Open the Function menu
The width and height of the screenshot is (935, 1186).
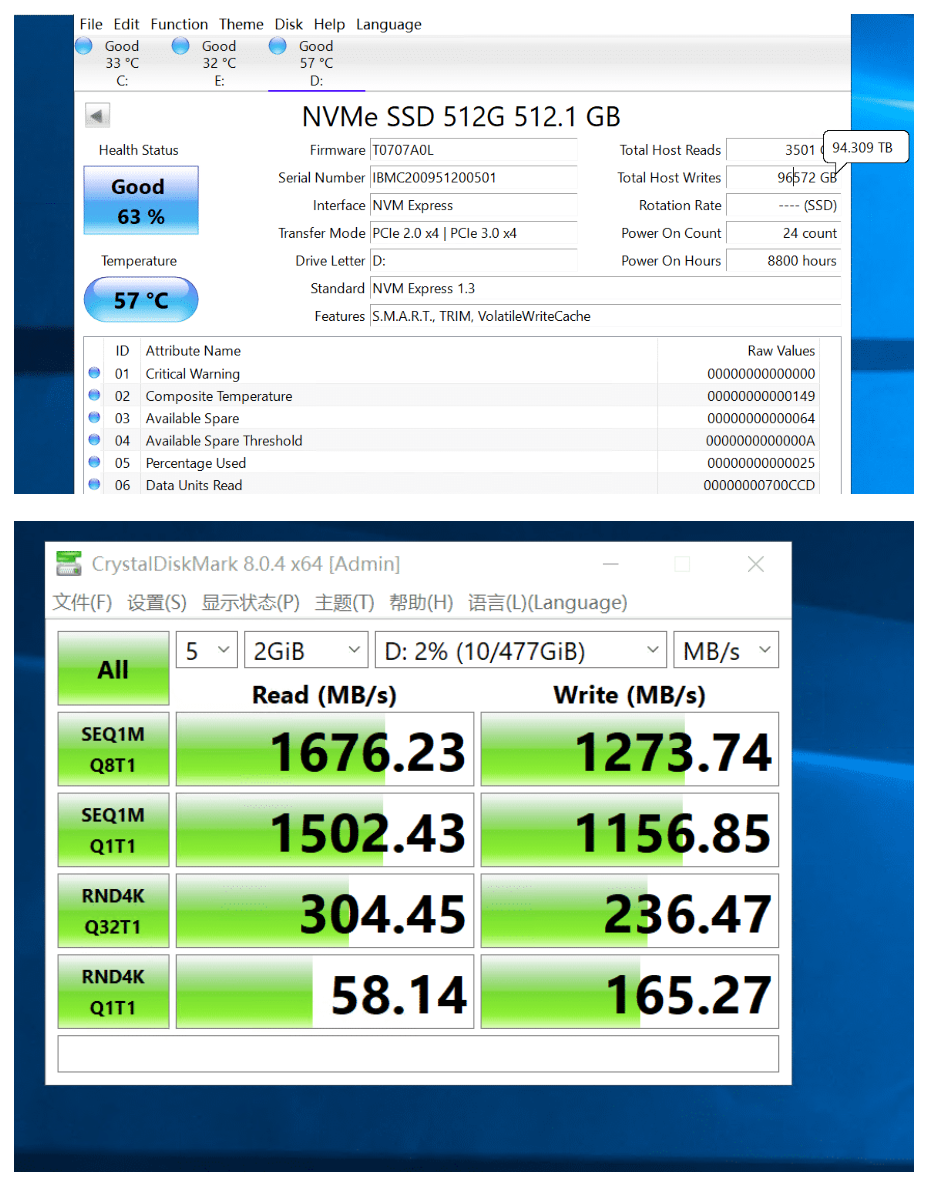[179, 24]
